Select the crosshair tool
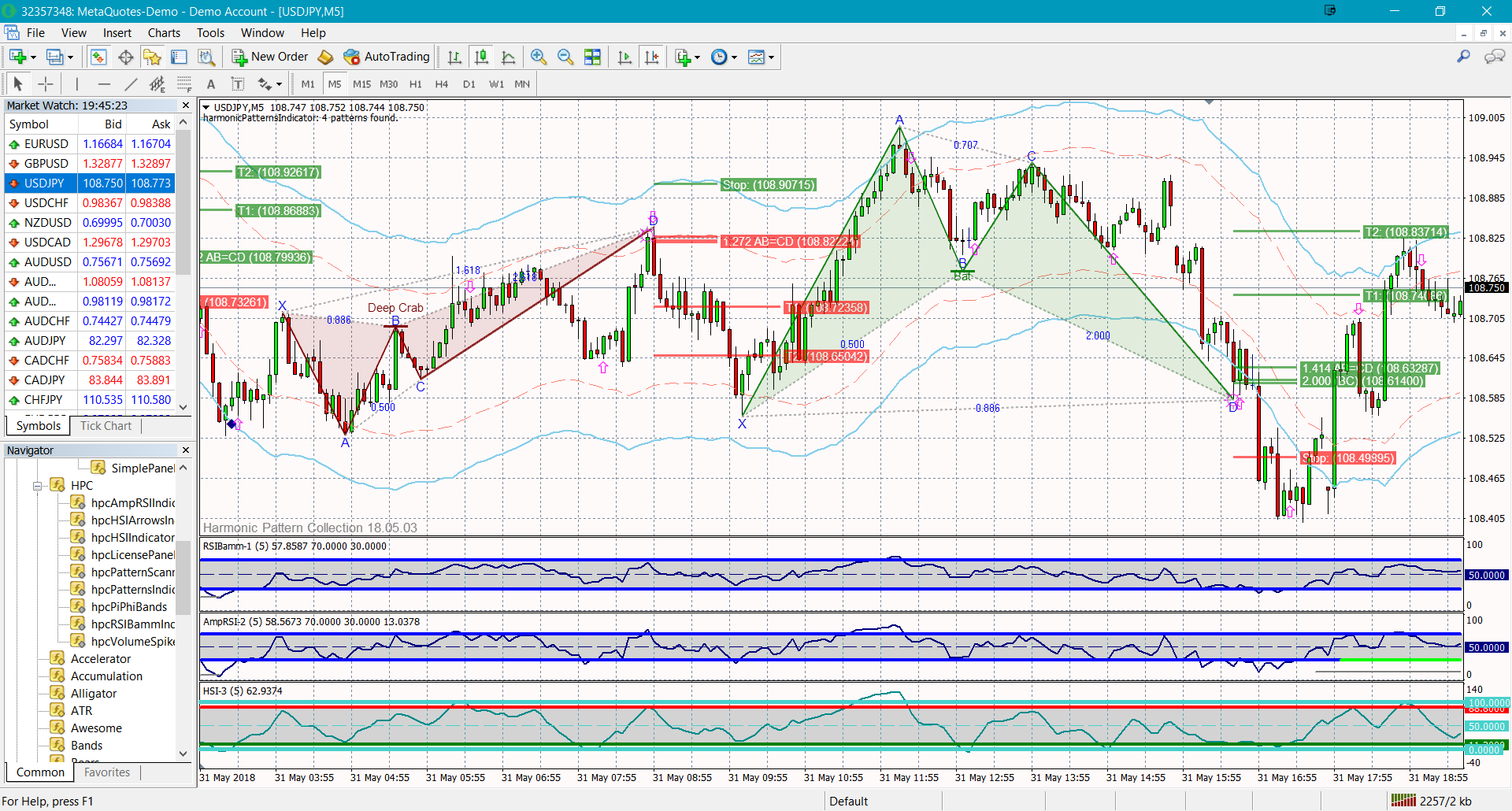Viewport: 1512px width, 811px height. pos(46,83)
